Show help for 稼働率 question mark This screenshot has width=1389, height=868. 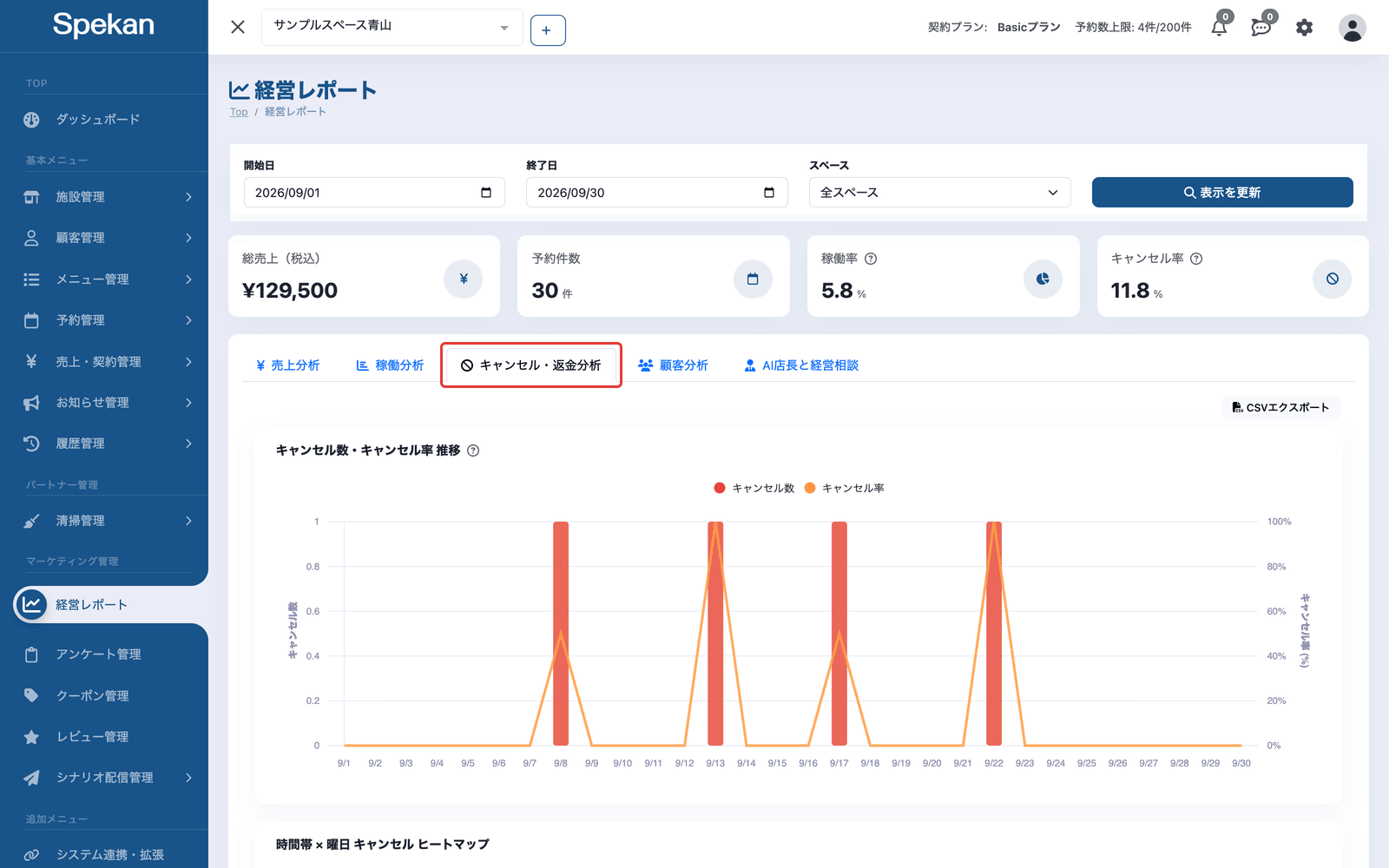click(871, 259)
